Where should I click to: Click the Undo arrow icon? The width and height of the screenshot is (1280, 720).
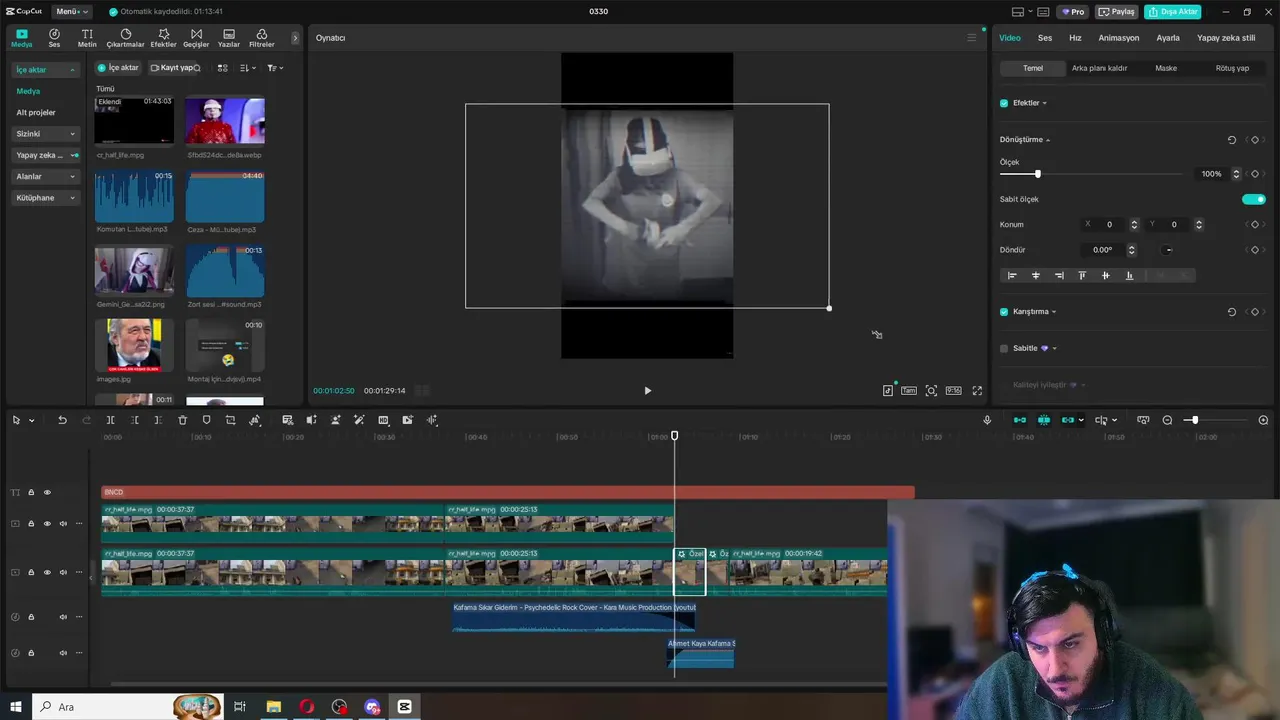tap(62, 420)
